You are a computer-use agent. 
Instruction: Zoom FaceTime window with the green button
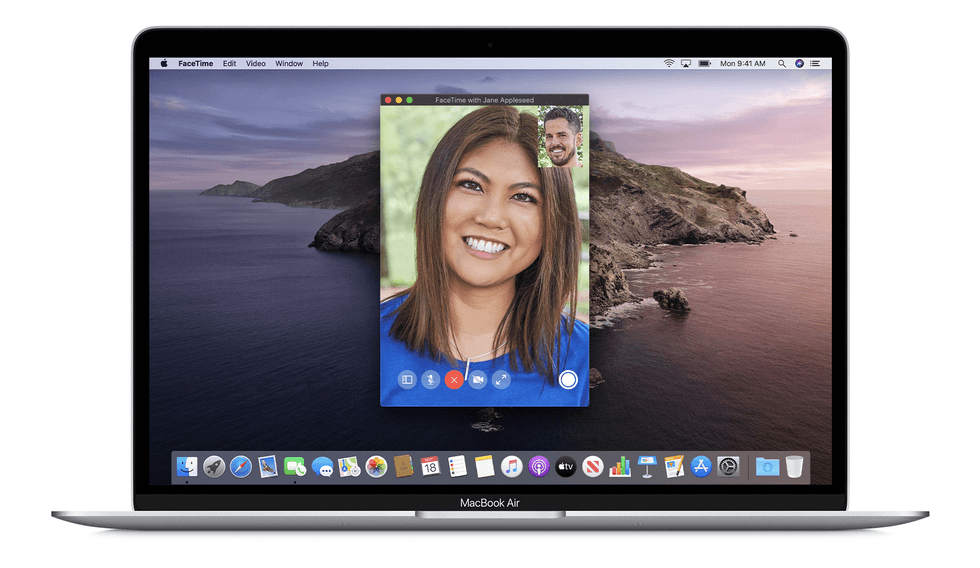tap(409, 100)
